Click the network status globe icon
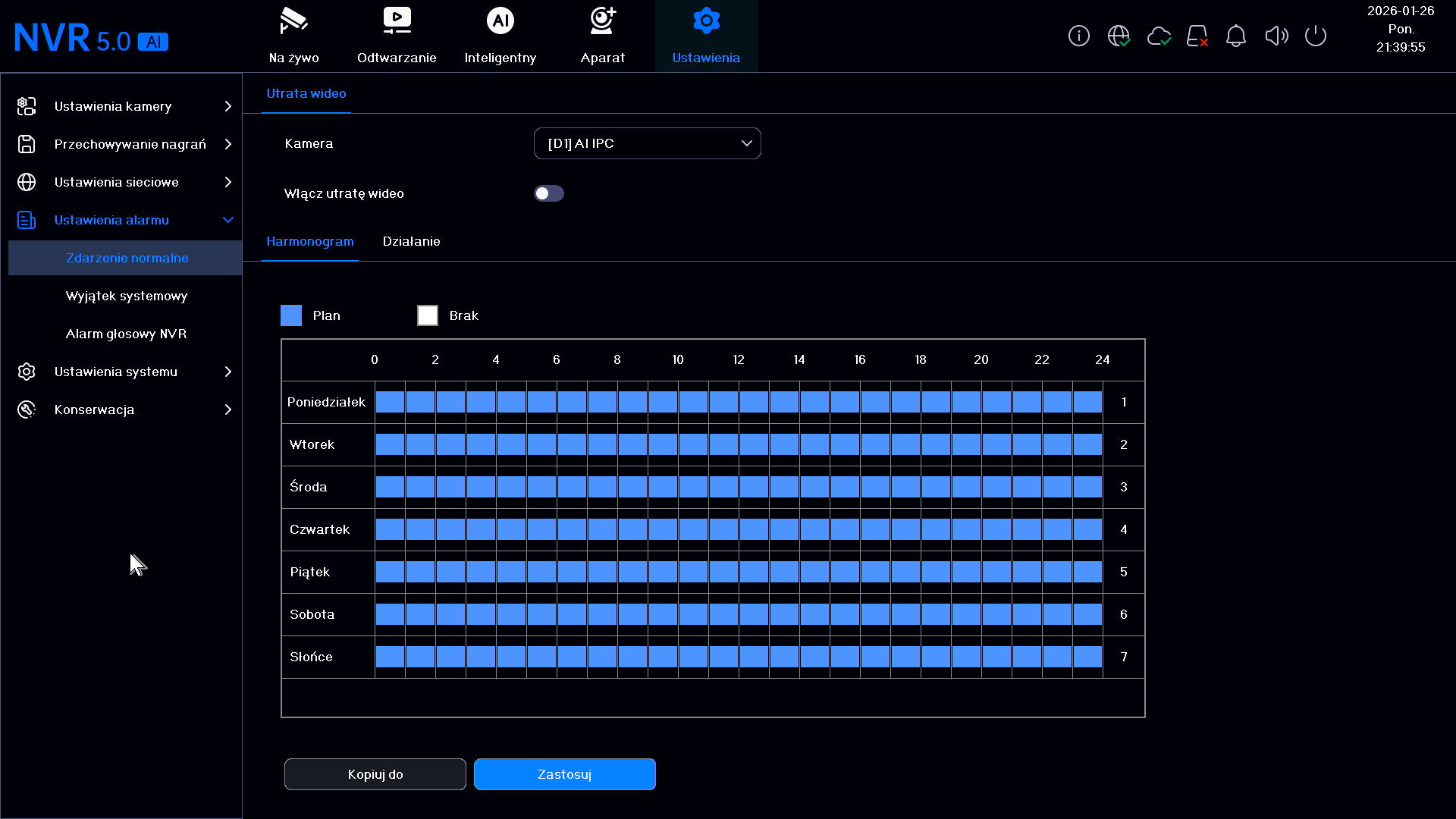Viewport: 1456px width, 819px height. 1119,36
